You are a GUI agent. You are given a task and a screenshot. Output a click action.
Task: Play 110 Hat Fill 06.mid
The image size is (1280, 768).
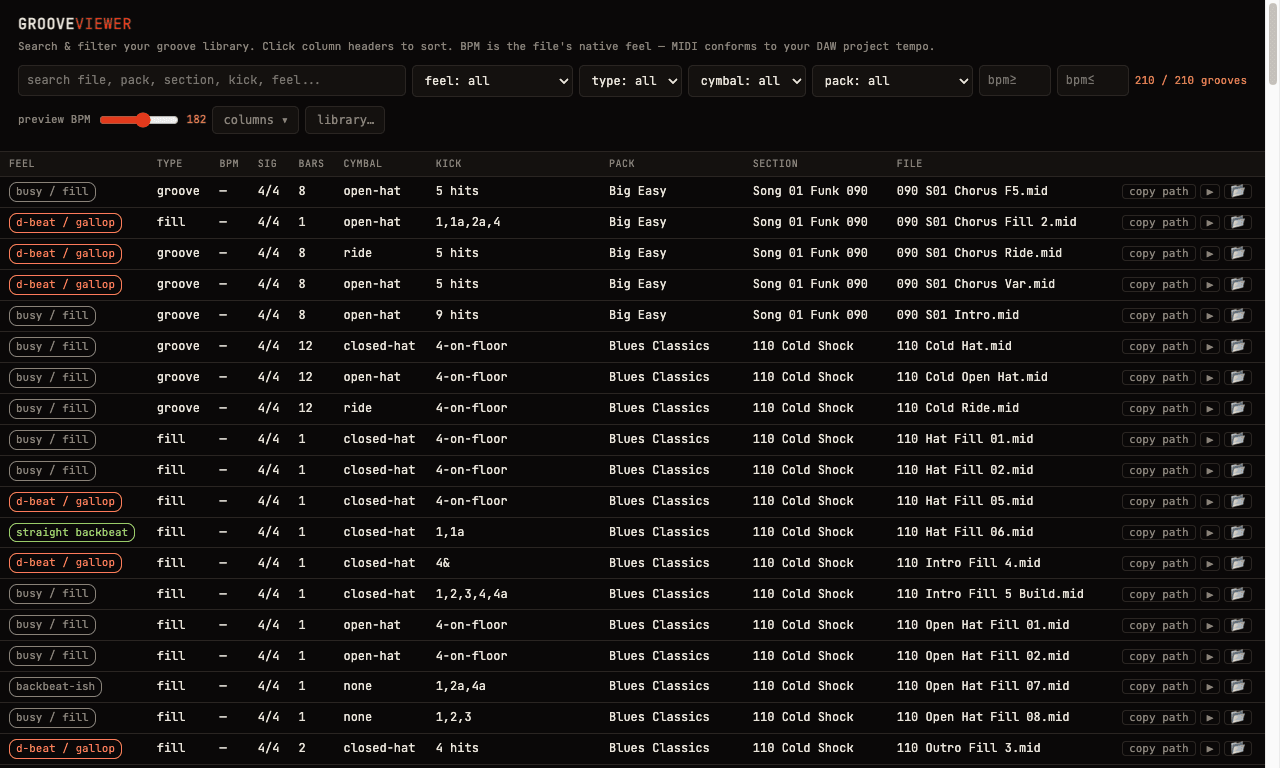click(1210, 533)
